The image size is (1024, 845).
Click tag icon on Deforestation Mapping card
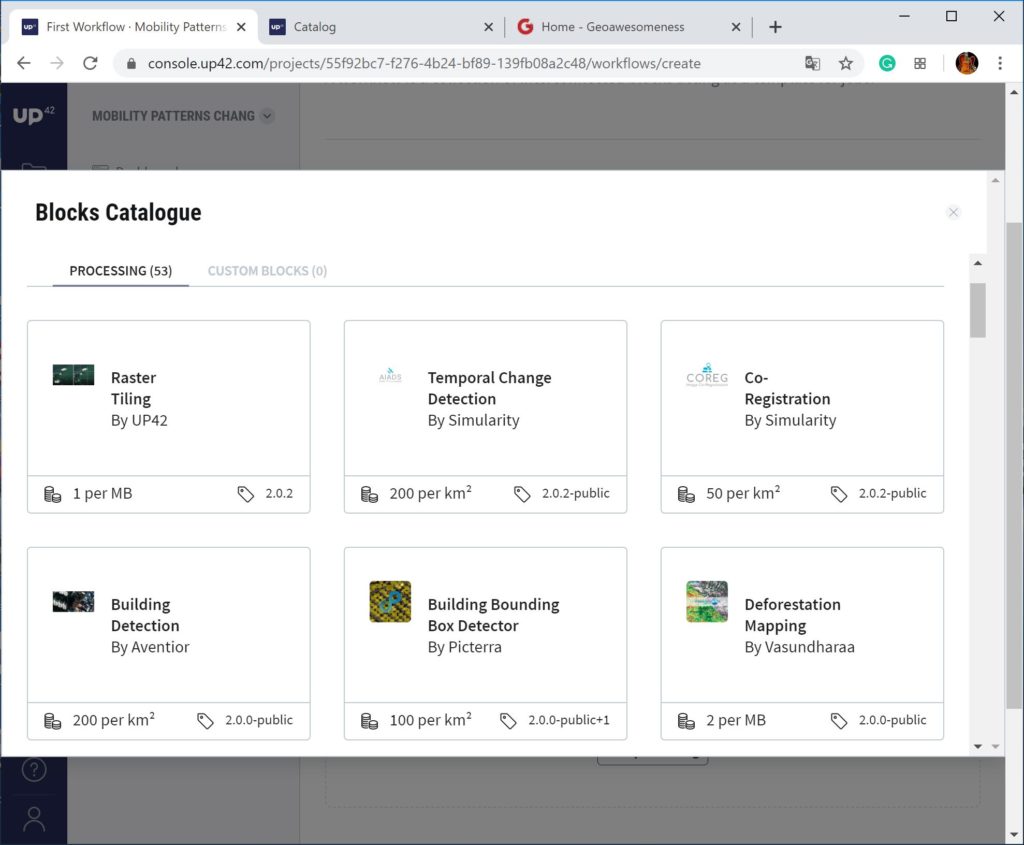839,721
